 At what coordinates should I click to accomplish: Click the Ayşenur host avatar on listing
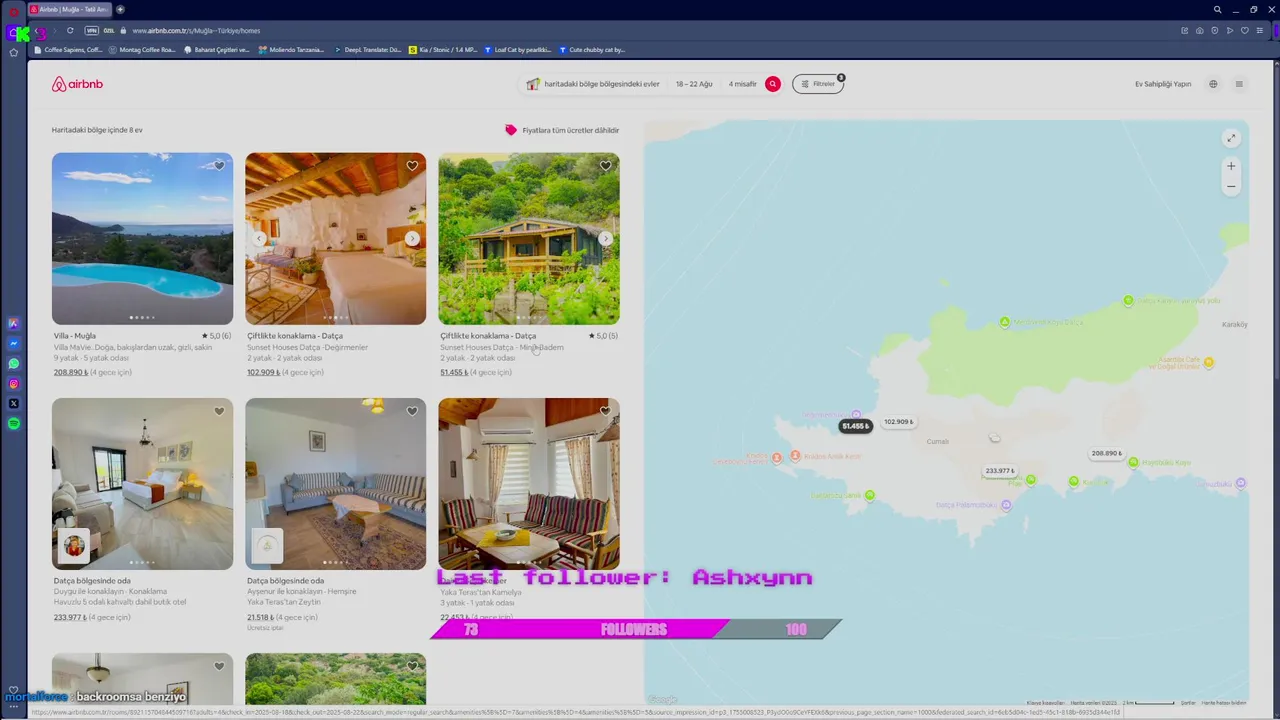(x=267, y=546)
